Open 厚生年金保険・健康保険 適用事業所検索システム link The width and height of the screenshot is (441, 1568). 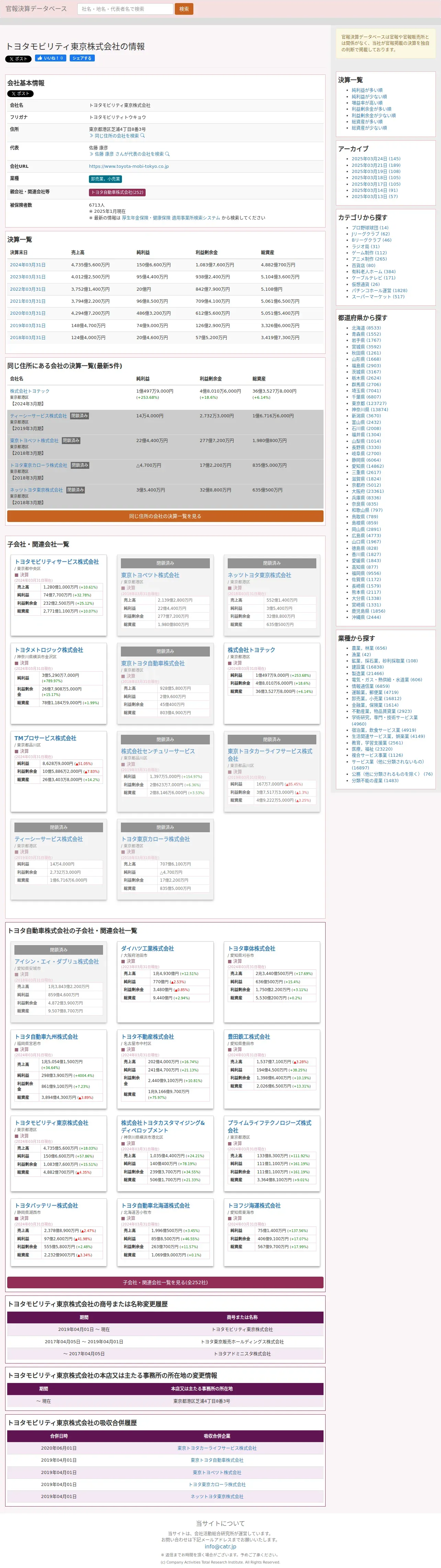(171, 217)
